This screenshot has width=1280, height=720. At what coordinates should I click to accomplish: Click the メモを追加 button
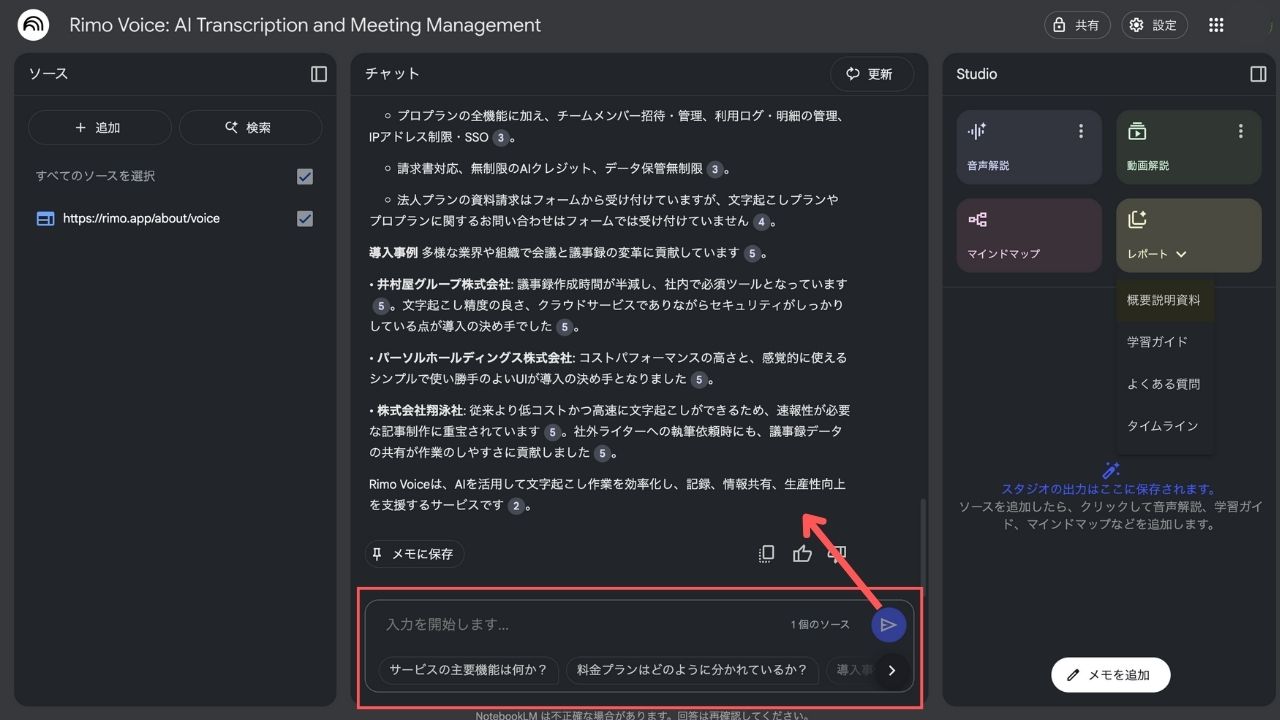[1110, 675]
